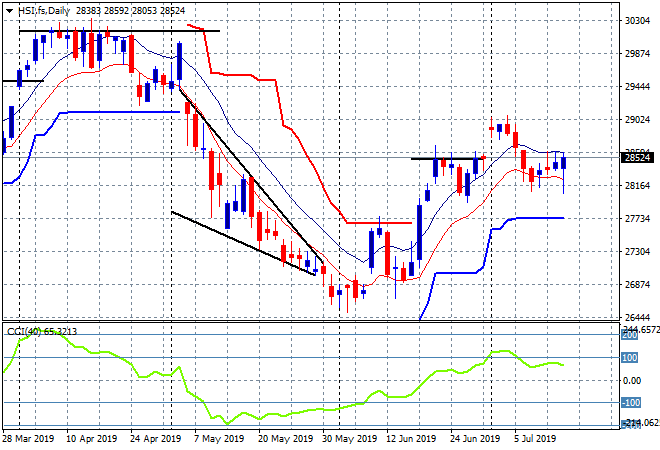Select the black horizontal line near 28524 in June
Image resolution: width=660 pixels, height=450 pixels.
pos(447,159)
